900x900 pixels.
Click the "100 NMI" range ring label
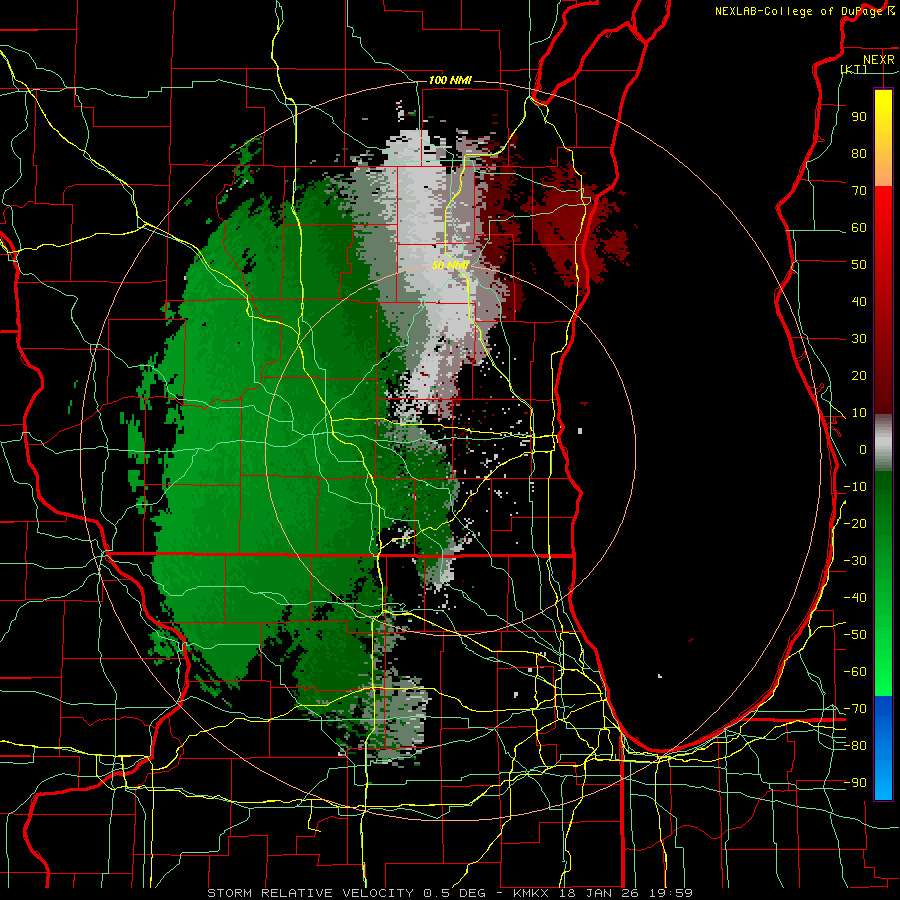[450, 80]
